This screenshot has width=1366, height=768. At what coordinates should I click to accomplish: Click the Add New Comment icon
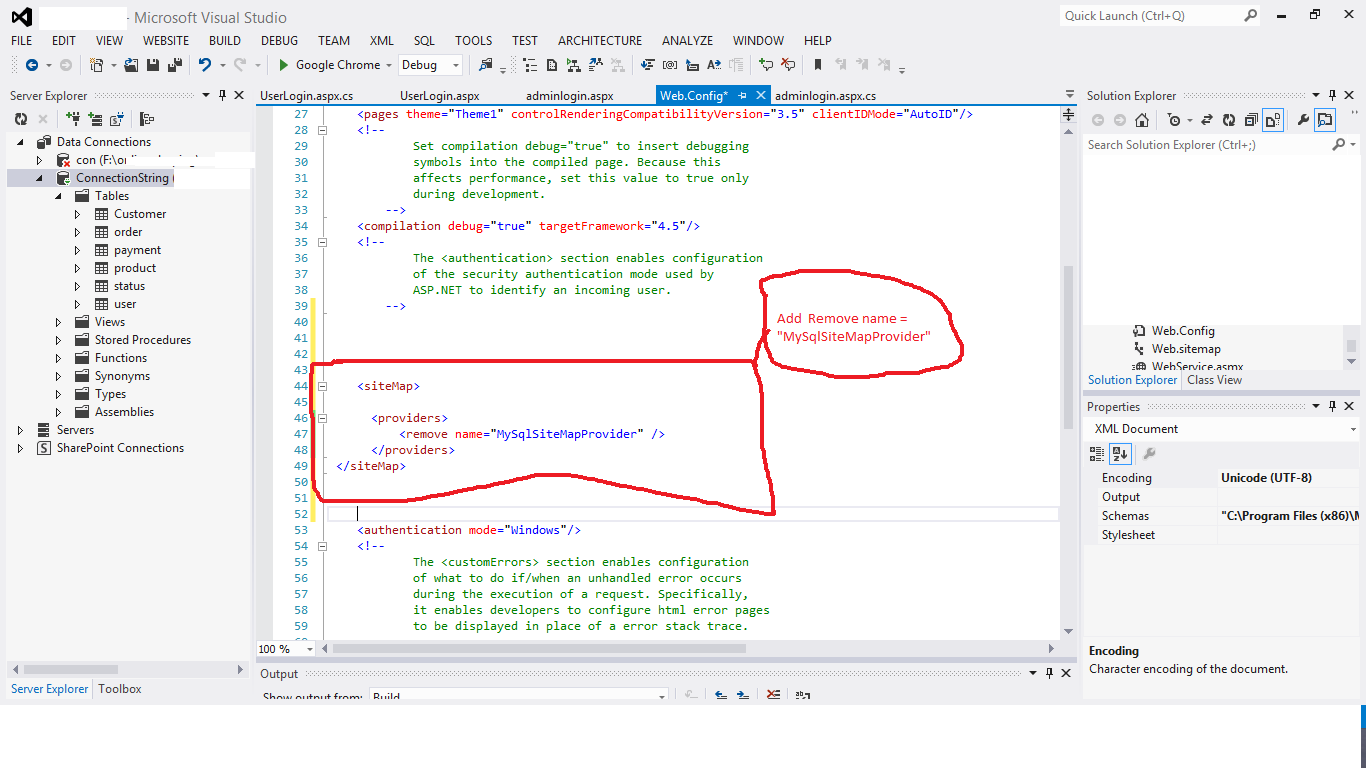(x=767, y=65)
